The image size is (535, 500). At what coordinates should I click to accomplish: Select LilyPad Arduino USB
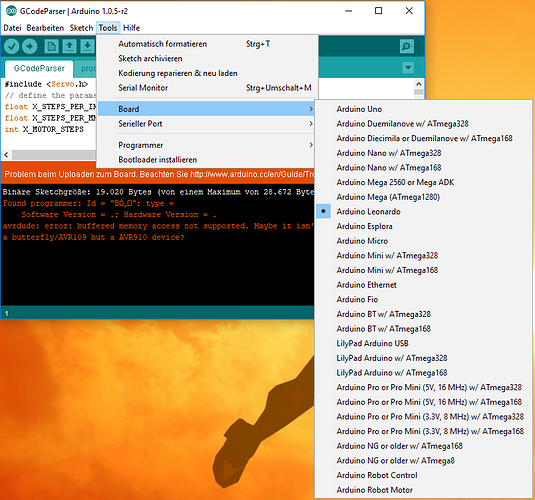pyautogui.click(x=424, y=344)
